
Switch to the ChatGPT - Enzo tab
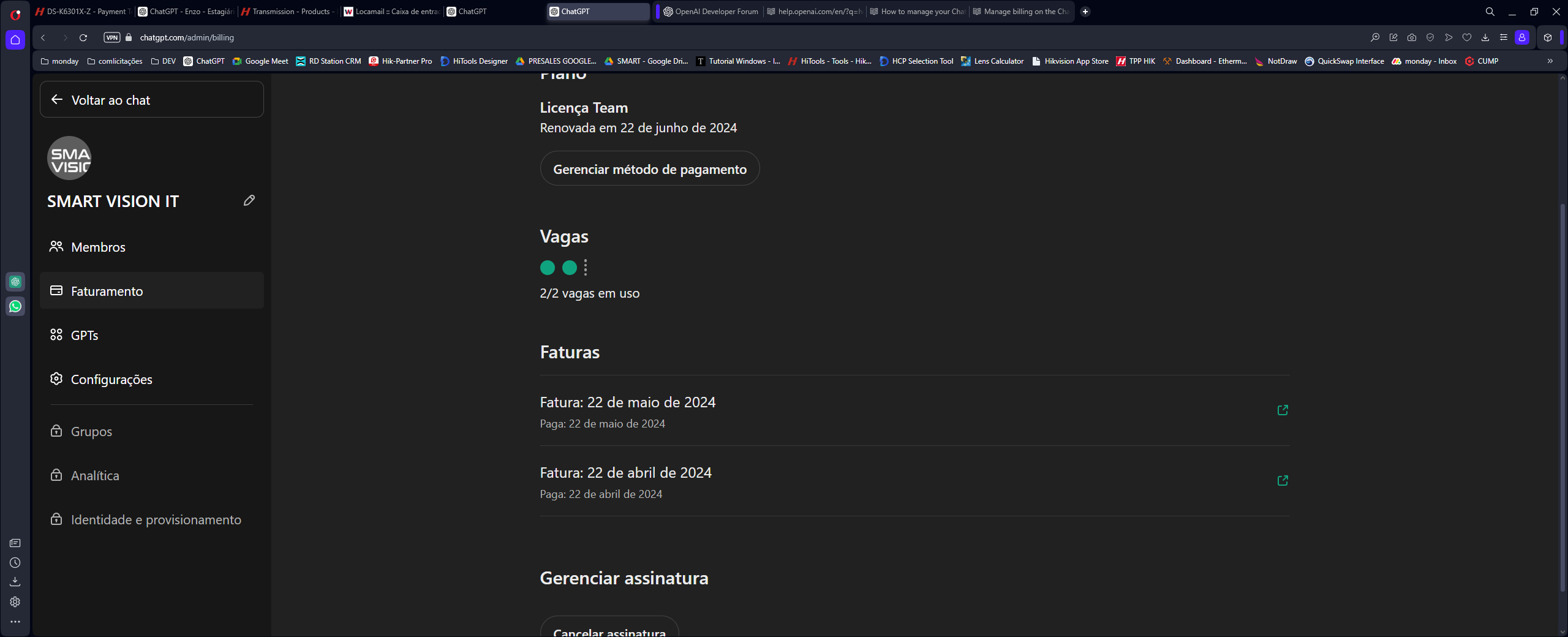coord(186,12)
